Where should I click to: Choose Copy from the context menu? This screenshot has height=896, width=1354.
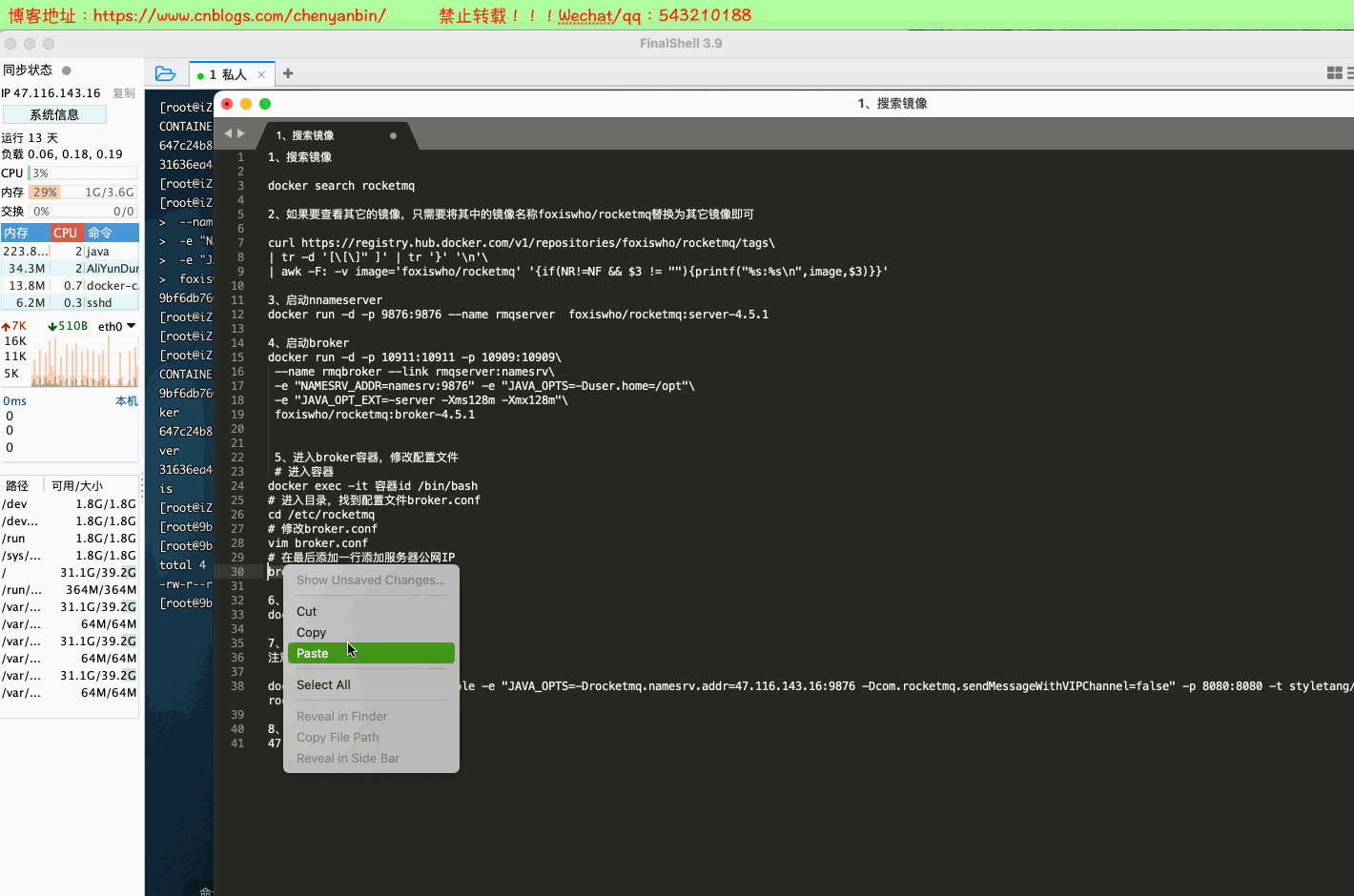click(371, 632)
